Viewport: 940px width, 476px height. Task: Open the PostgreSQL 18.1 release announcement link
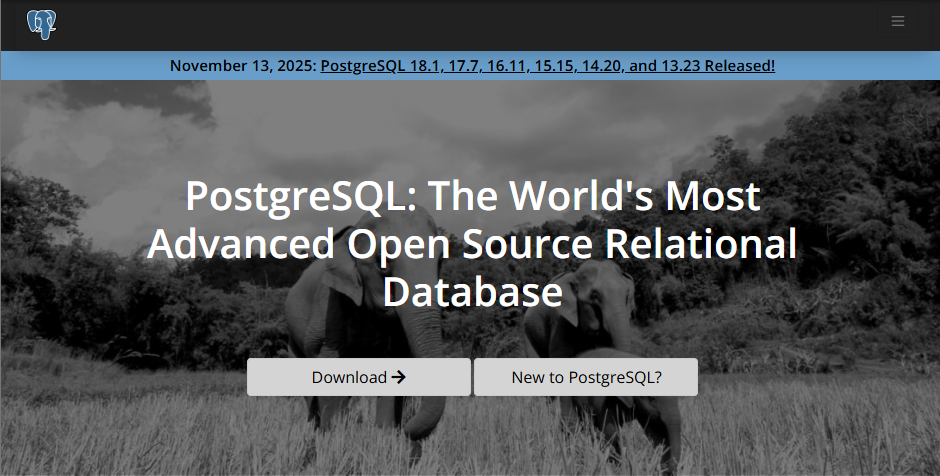point(547,66)
